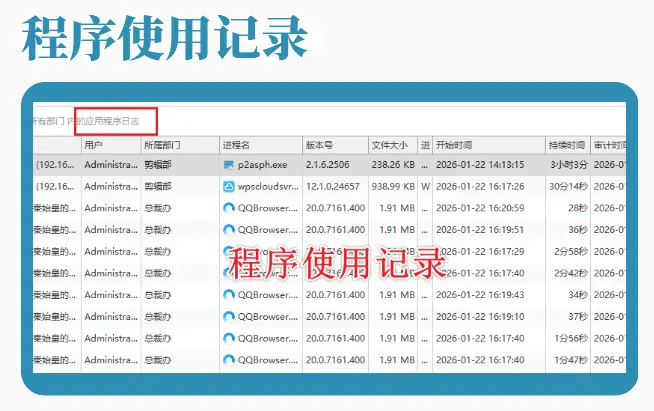Select the p2asph.exe process name

(262, 165)
